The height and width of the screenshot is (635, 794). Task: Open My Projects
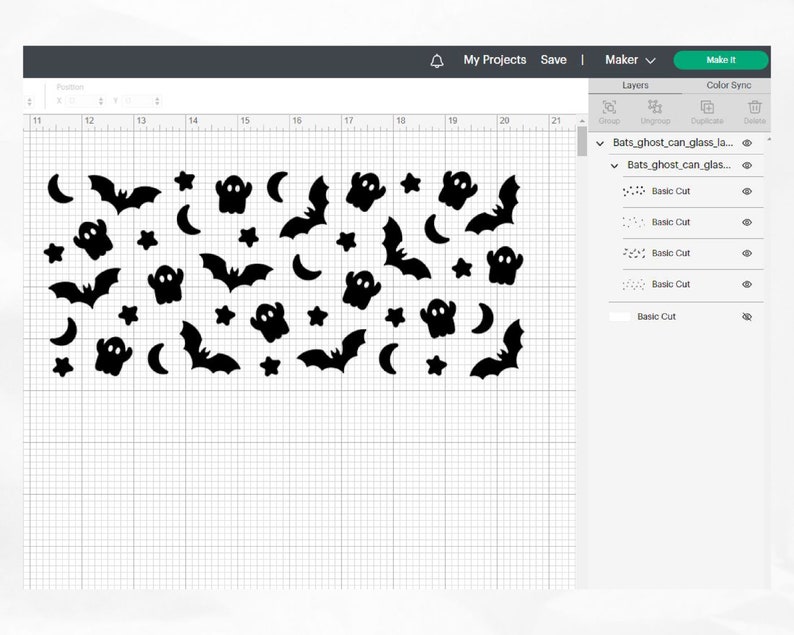(495, 60)
